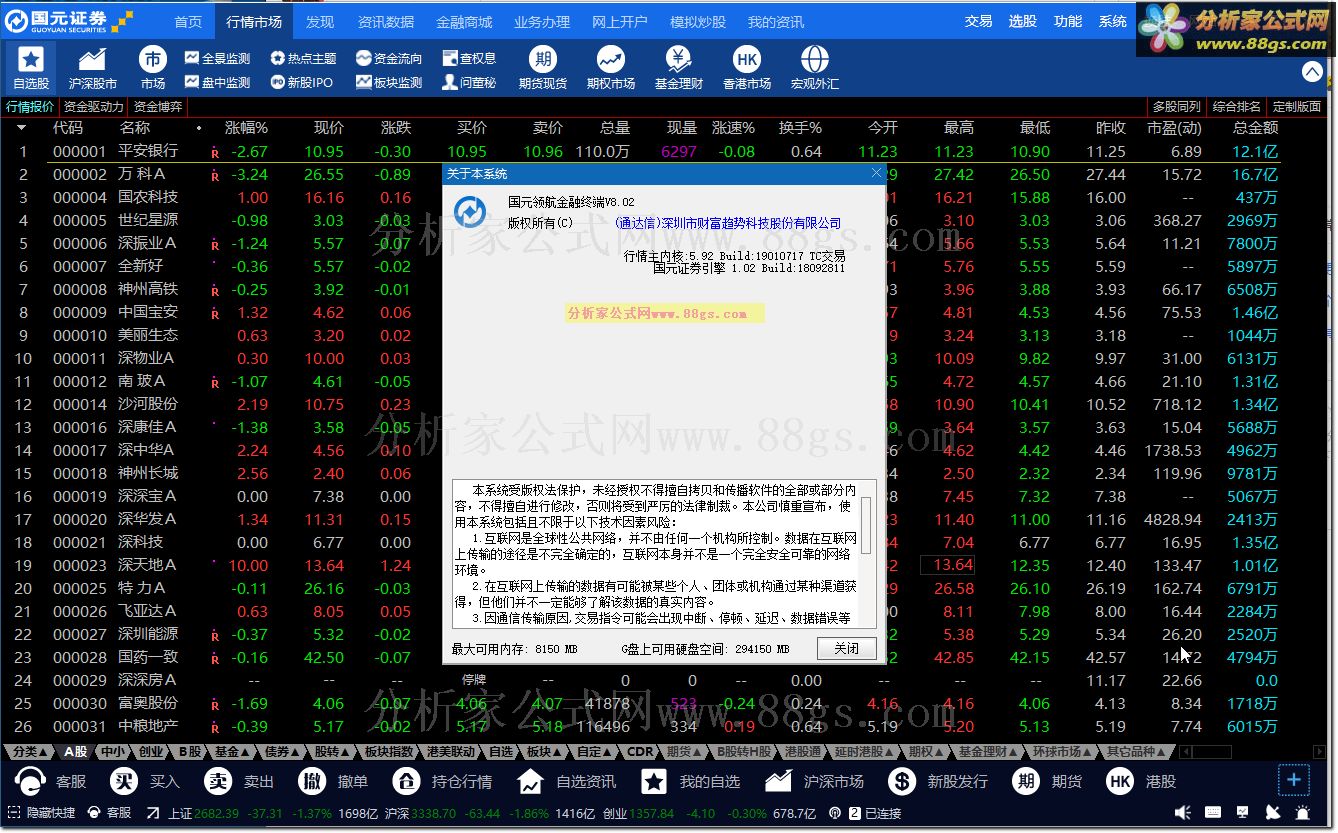Expand the 债券▲ tab menu
Screen dimensions: 1338x833
pyautogui.click(x=282, y=752)
